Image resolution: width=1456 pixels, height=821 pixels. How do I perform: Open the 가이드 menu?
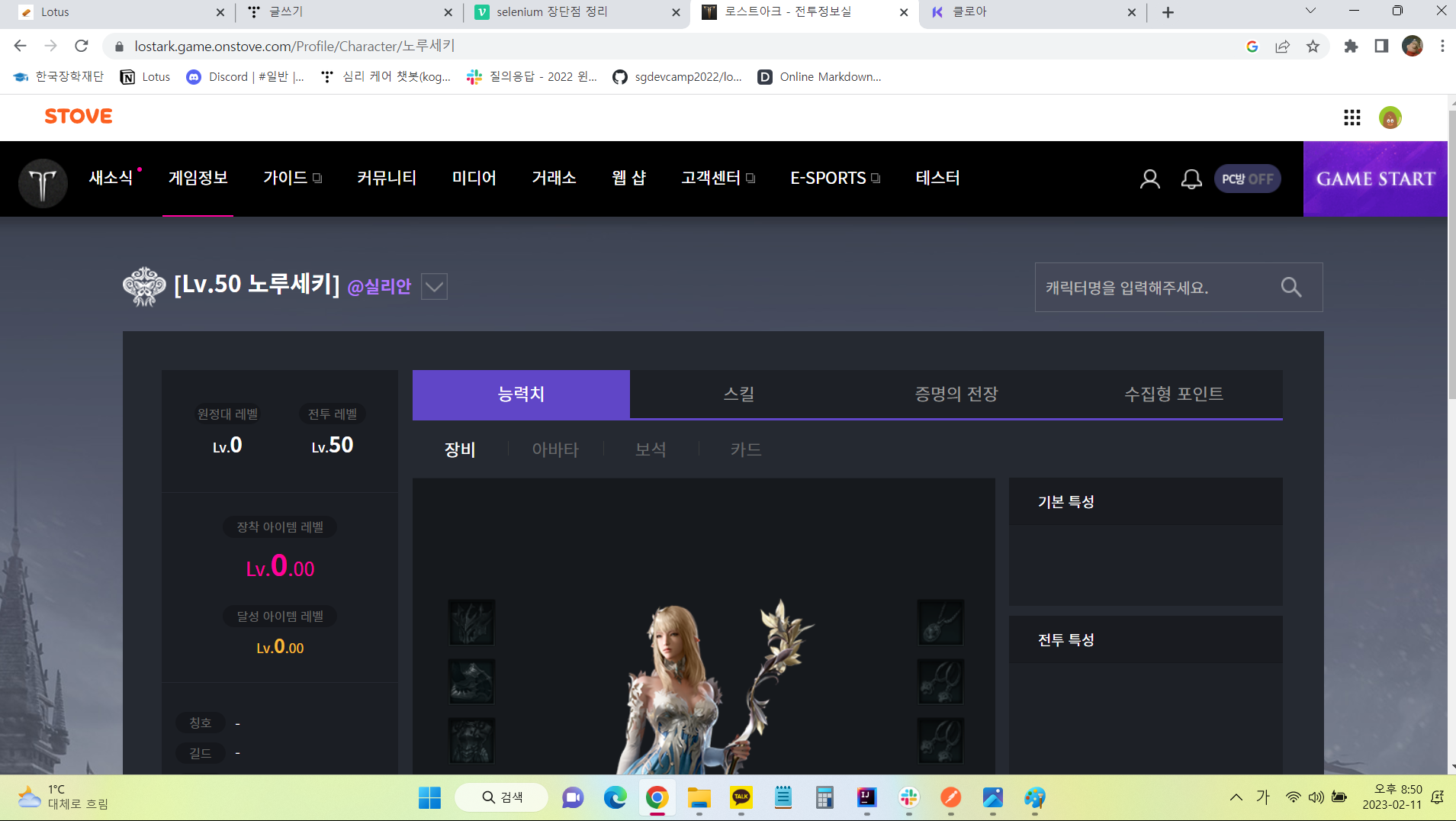pos(292,178)
